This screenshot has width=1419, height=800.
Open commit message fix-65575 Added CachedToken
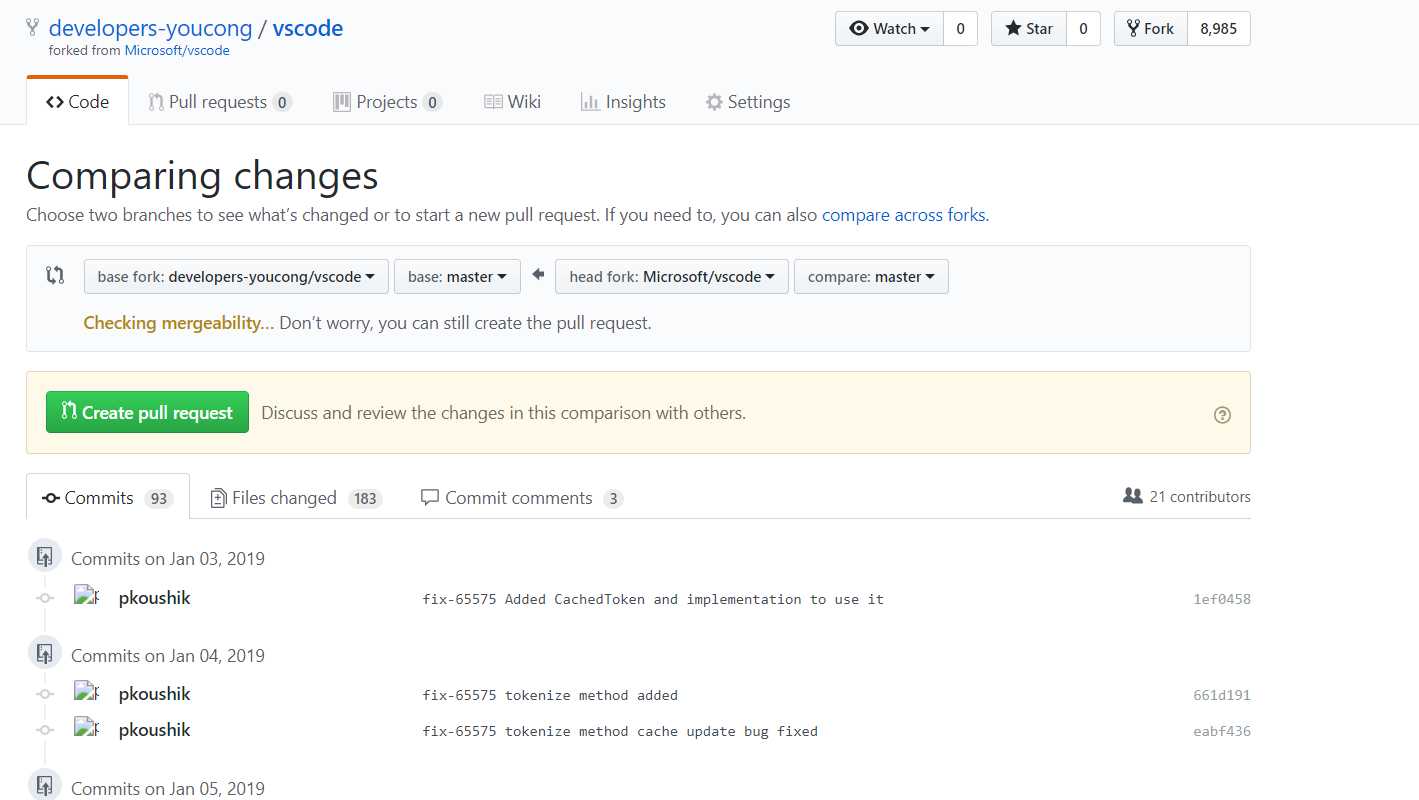(x=653, y=599)
